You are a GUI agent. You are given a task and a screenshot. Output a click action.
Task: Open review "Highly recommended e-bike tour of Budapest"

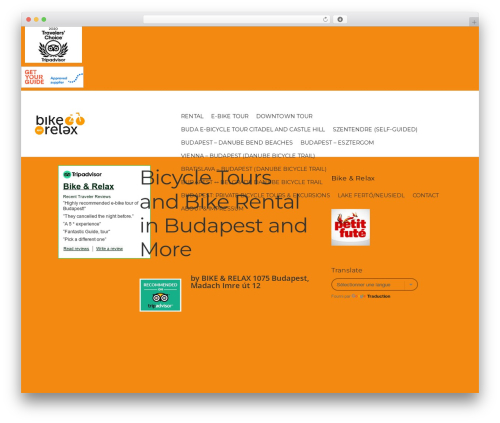click(101, 206)
